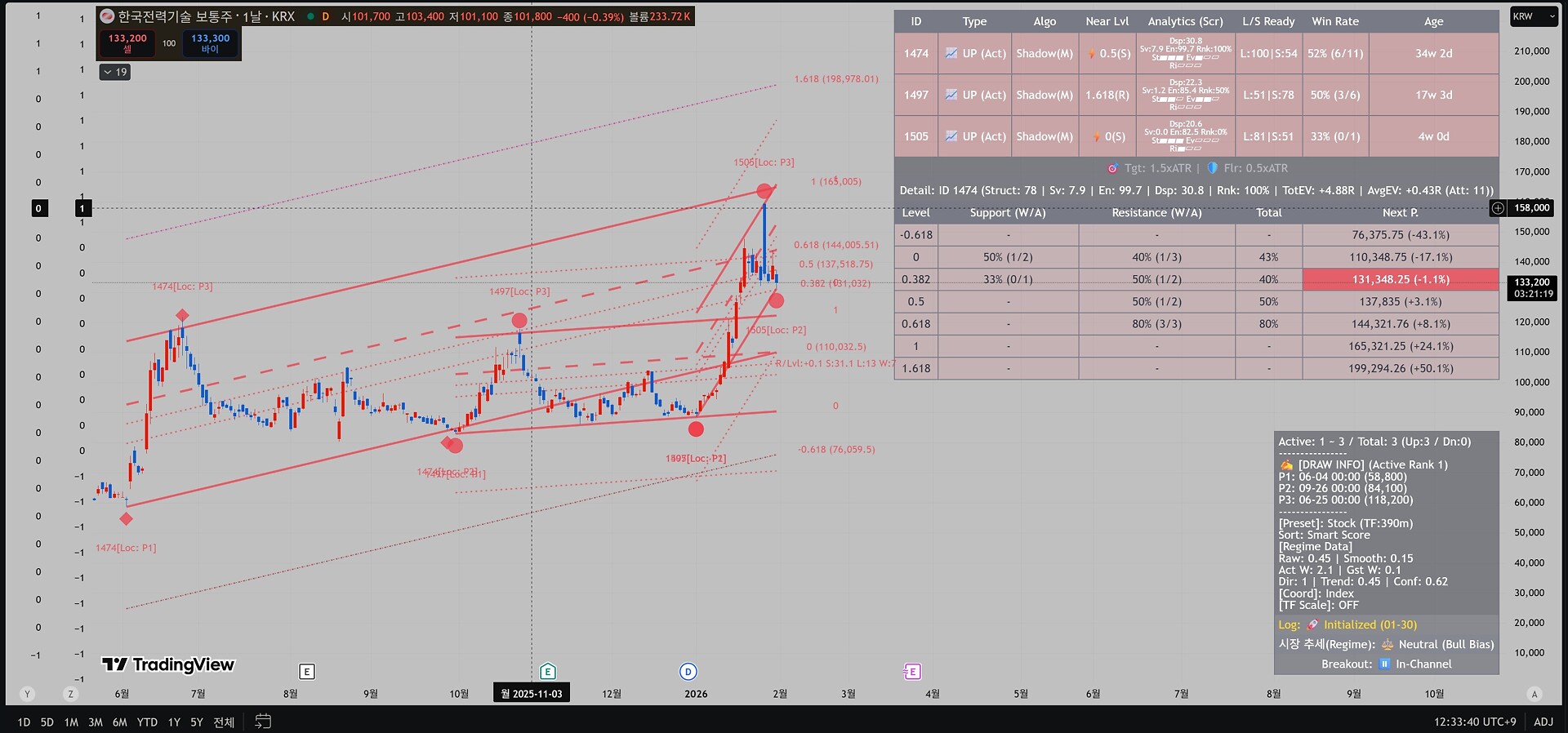Viewport: 1568px width, 733px height.
Task: Click the blue dividend D marker
Action: tap(688, 672)
